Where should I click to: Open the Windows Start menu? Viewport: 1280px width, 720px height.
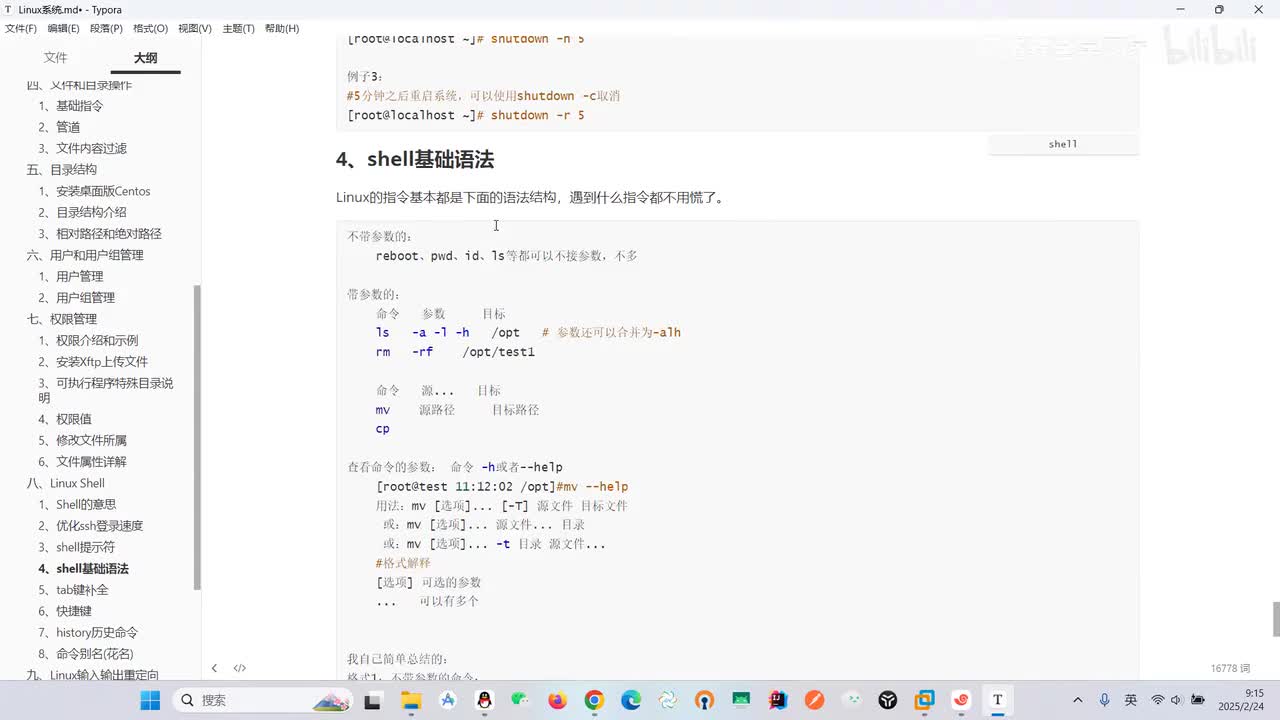point(150,700)
